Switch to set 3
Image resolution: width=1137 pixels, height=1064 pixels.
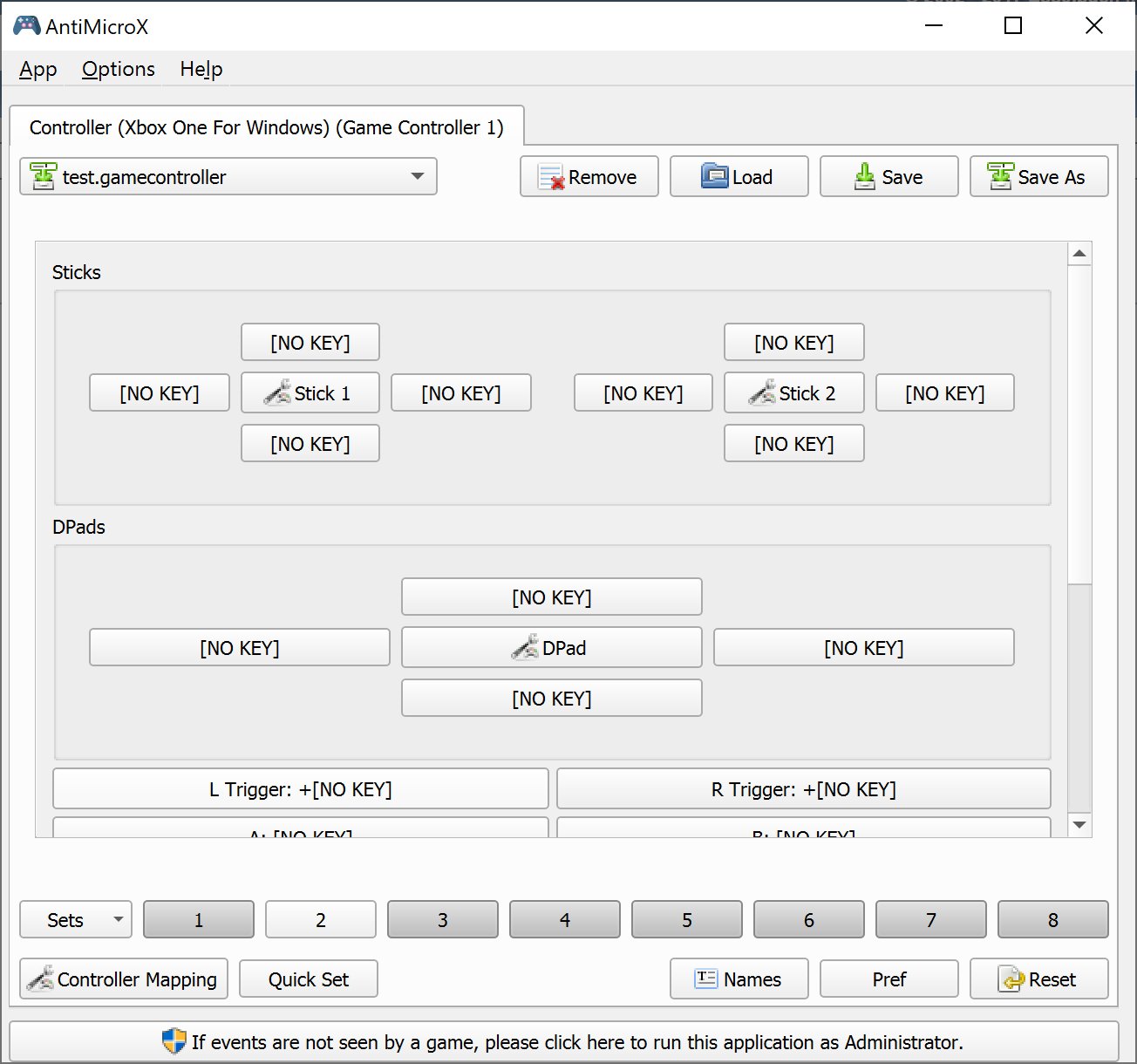pos(443,920)
